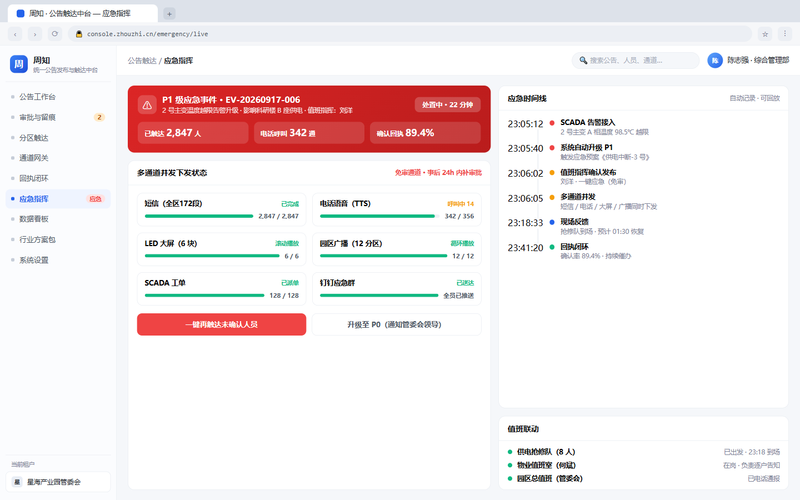Click 升级至 P0 button

pyautogui.click(x=396, y=324)
